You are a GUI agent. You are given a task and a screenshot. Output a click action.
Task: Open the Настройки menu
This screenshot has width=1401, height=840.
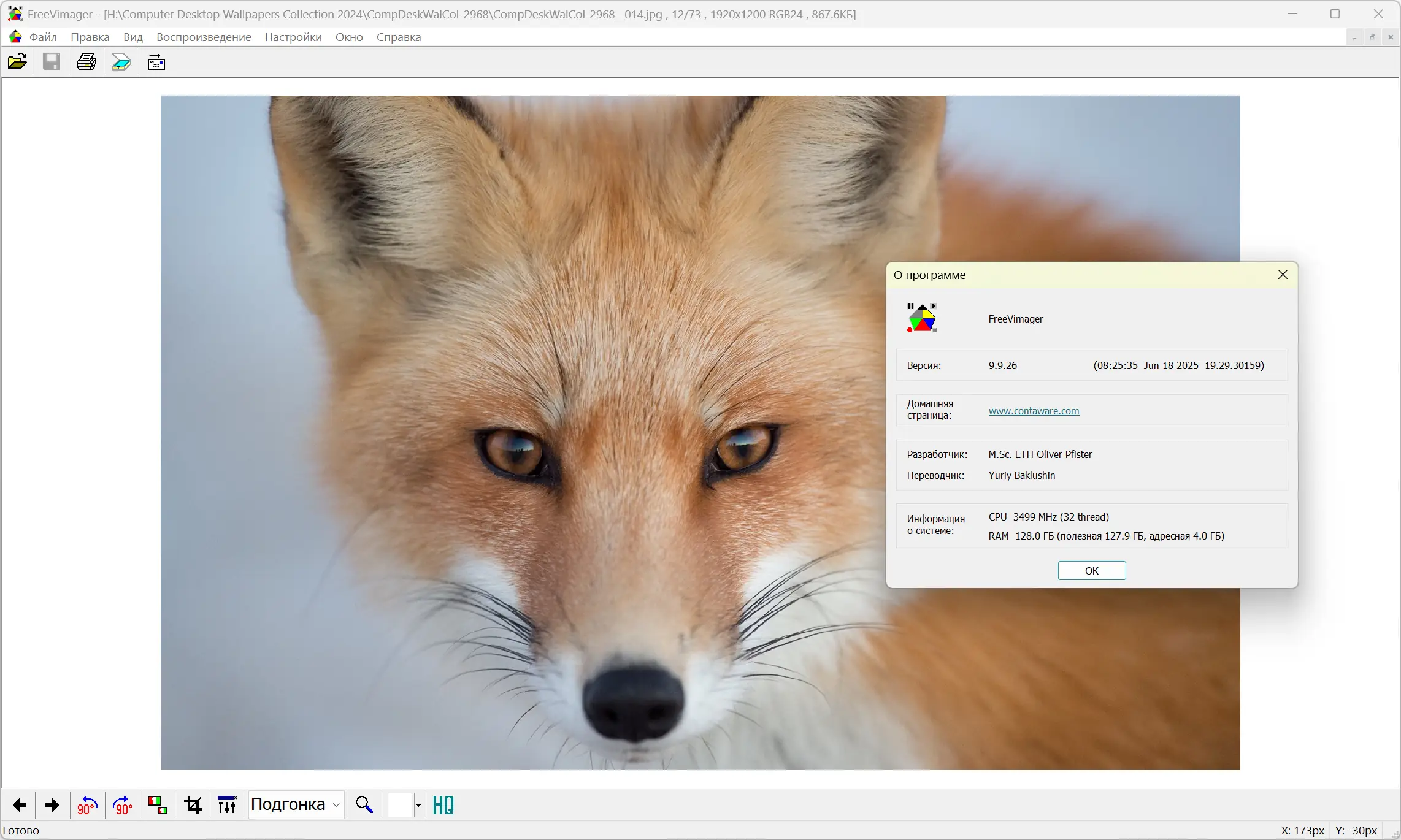pos(293,37)
